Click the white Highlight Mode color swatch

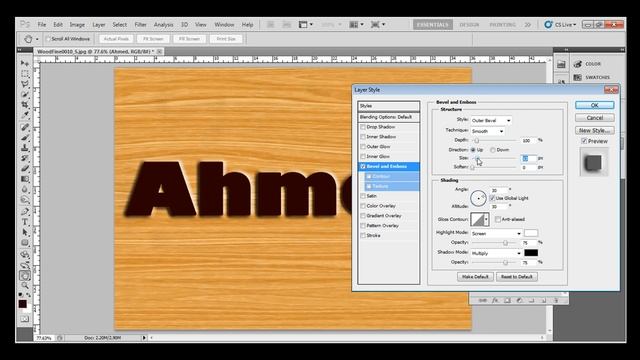531,233
